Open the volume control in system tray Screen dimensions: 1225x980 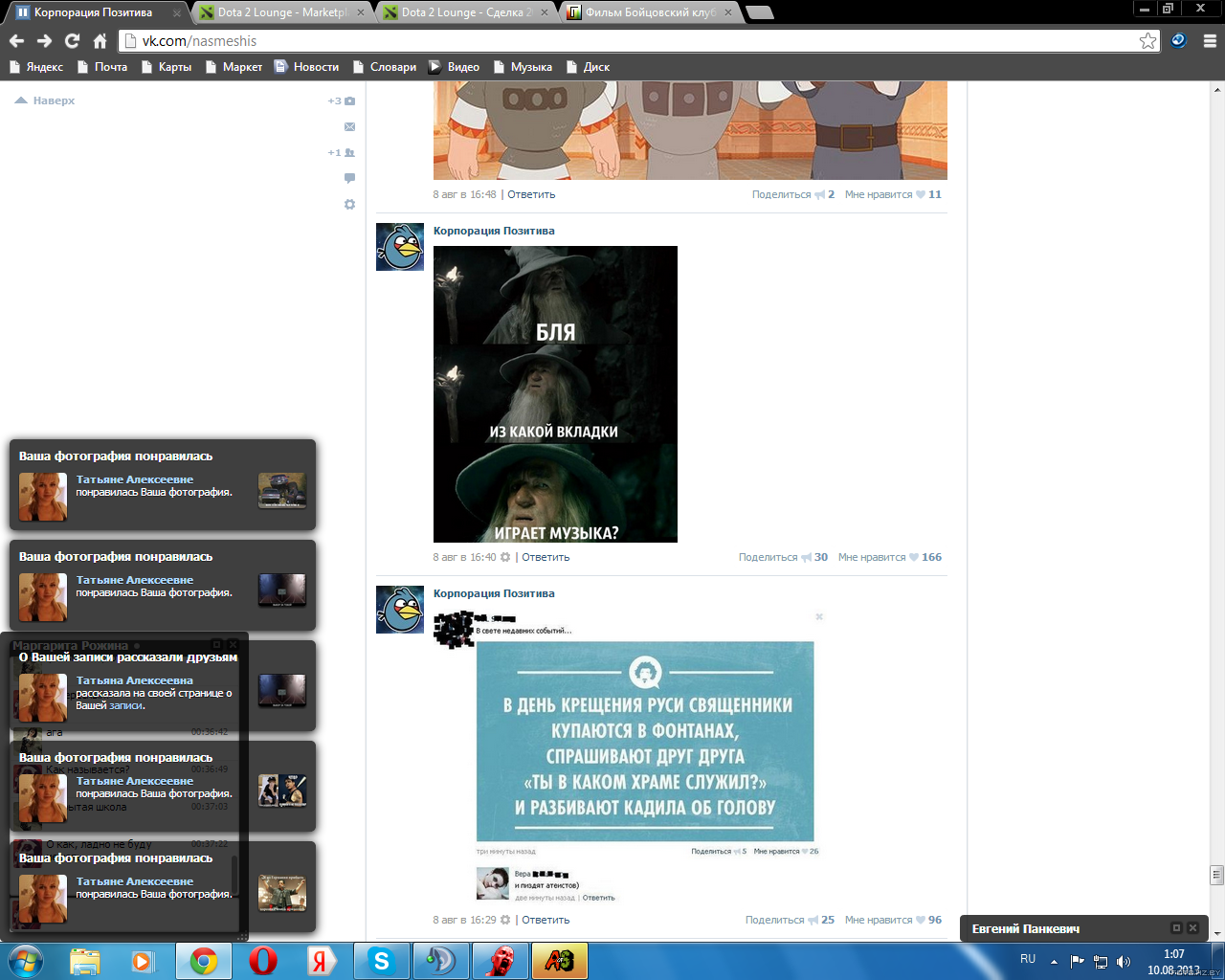[x=1124, y=961]
